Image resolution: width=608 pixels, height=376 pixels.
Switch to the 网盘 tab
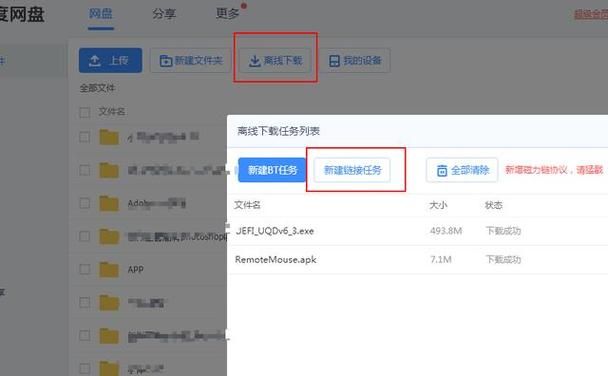100,14
